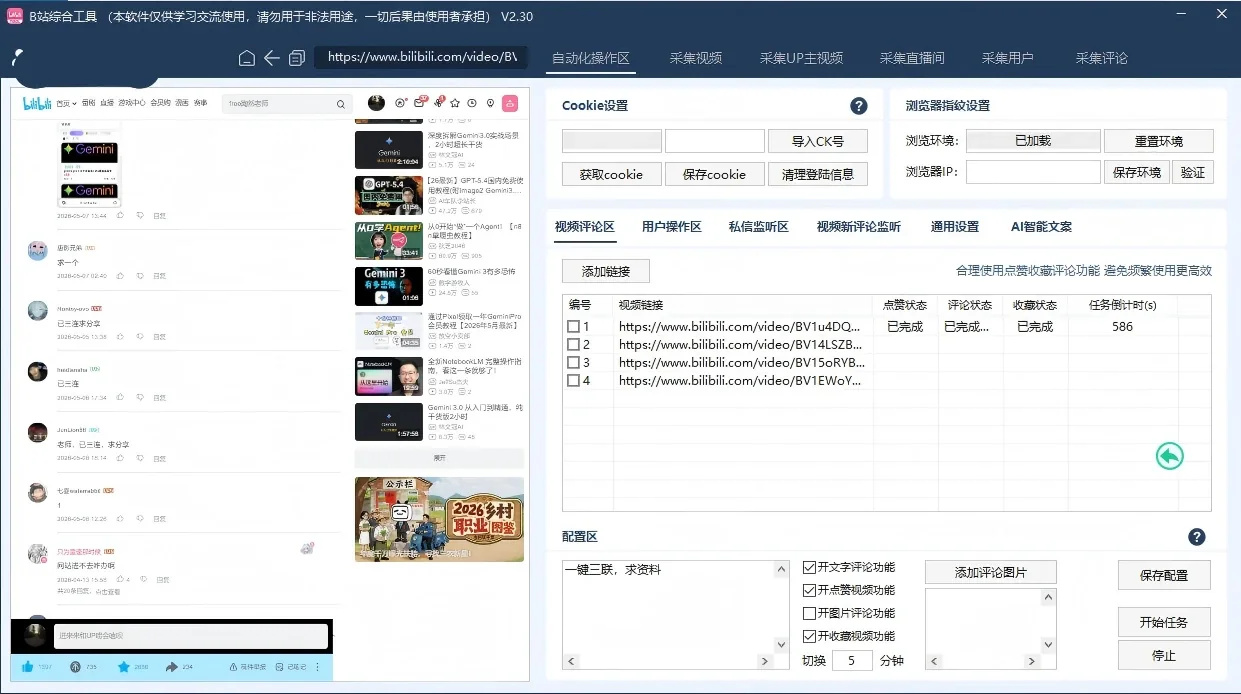Dislike the comment '已三连求分享'
Viewport: 1241px width, 694px height.
[139, 337]
